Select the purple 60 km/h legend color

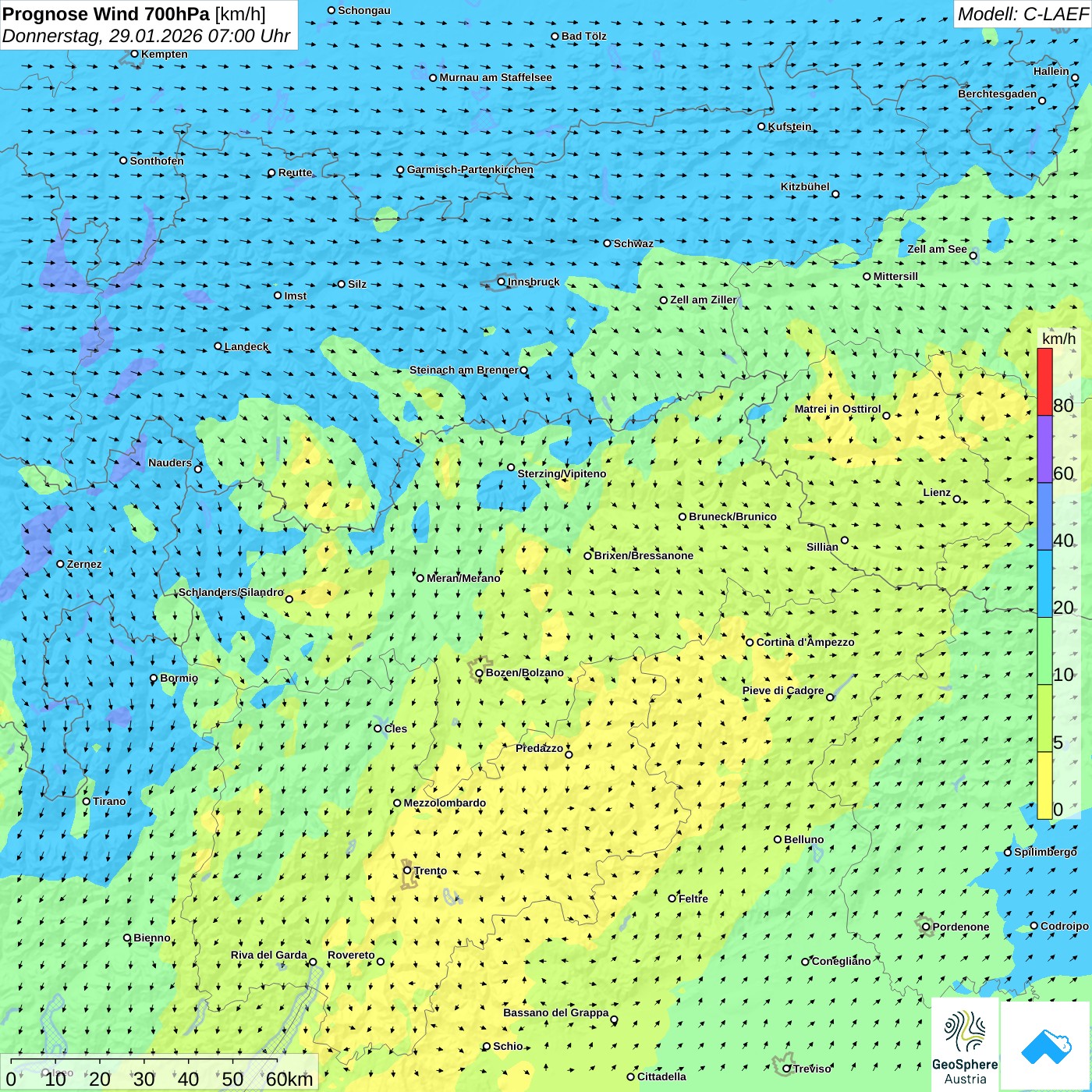1044,448
